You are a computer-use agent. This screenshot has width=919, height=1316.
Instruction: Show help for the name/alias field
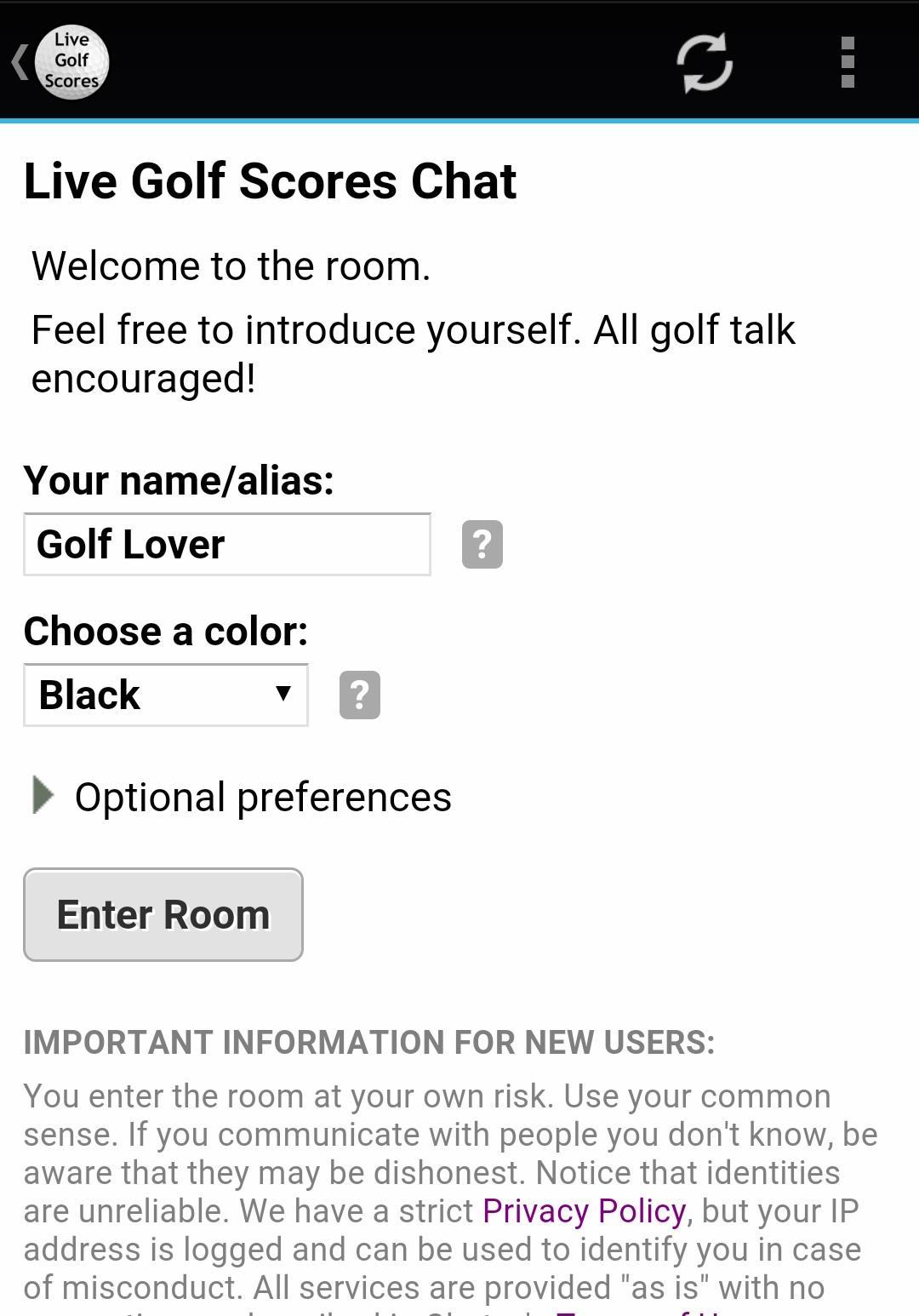tap(482, 544)
